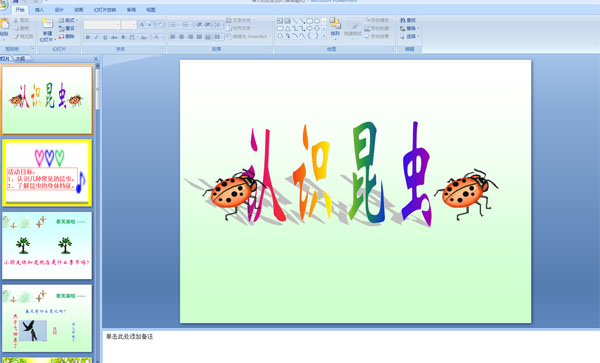The width and height of the screenshot is (600, 363).
Task: Toggle italic text formatting
Action: coord(96,37)
